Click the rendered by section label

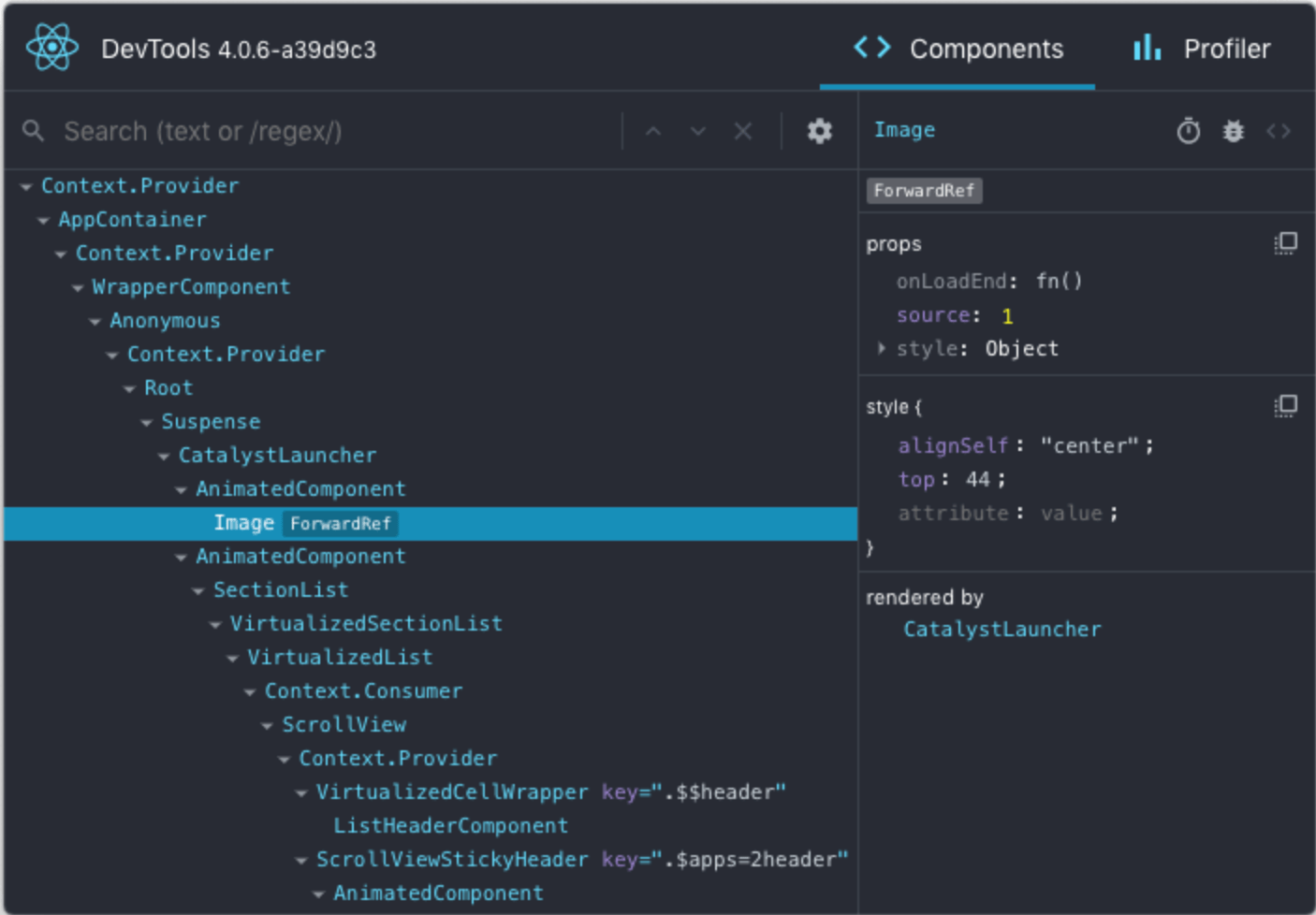pyautogui.click(x=925, y=597)
